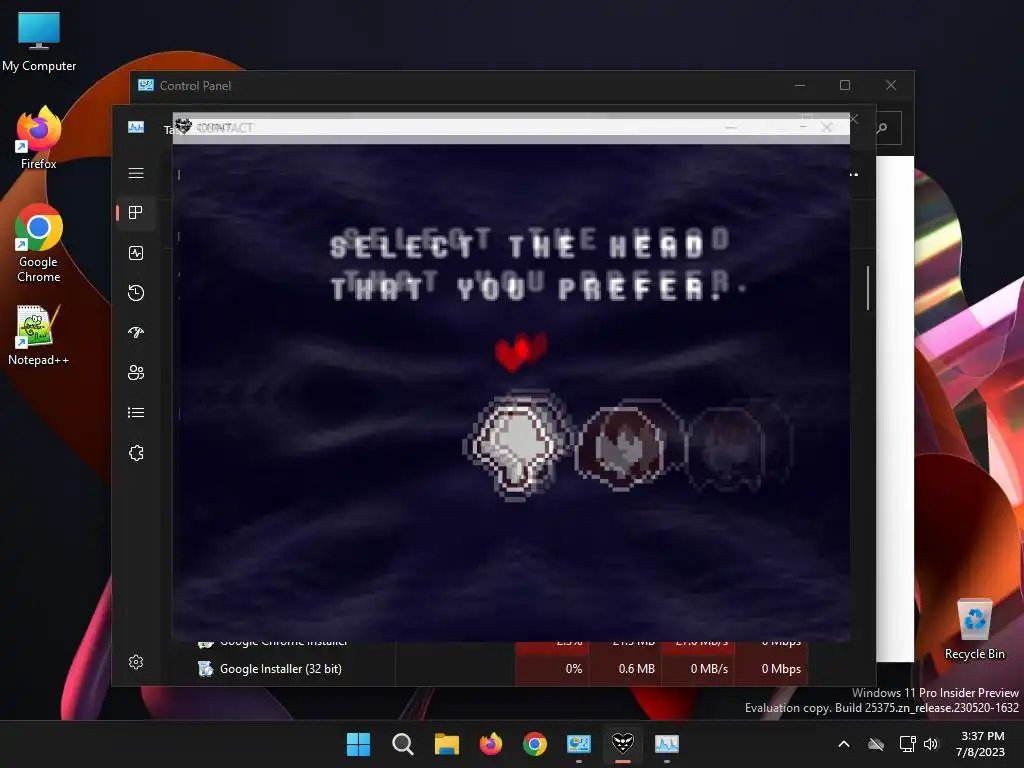Select the Processes tab icon in Task Manager
This screenshot has width=1024, height=768.
point(136,213)
